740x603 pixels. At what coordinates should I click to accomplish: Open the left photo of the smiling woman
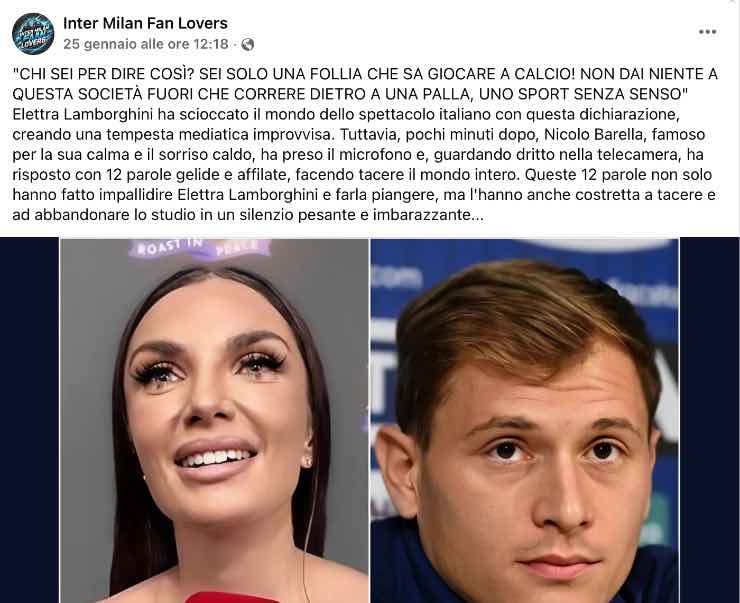pos(214,421)
